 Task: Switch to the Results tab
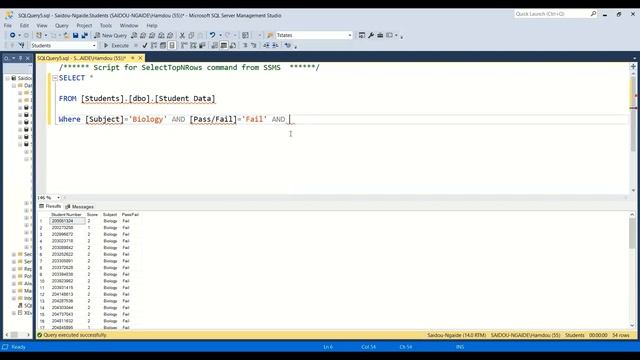tap(50, 207)
